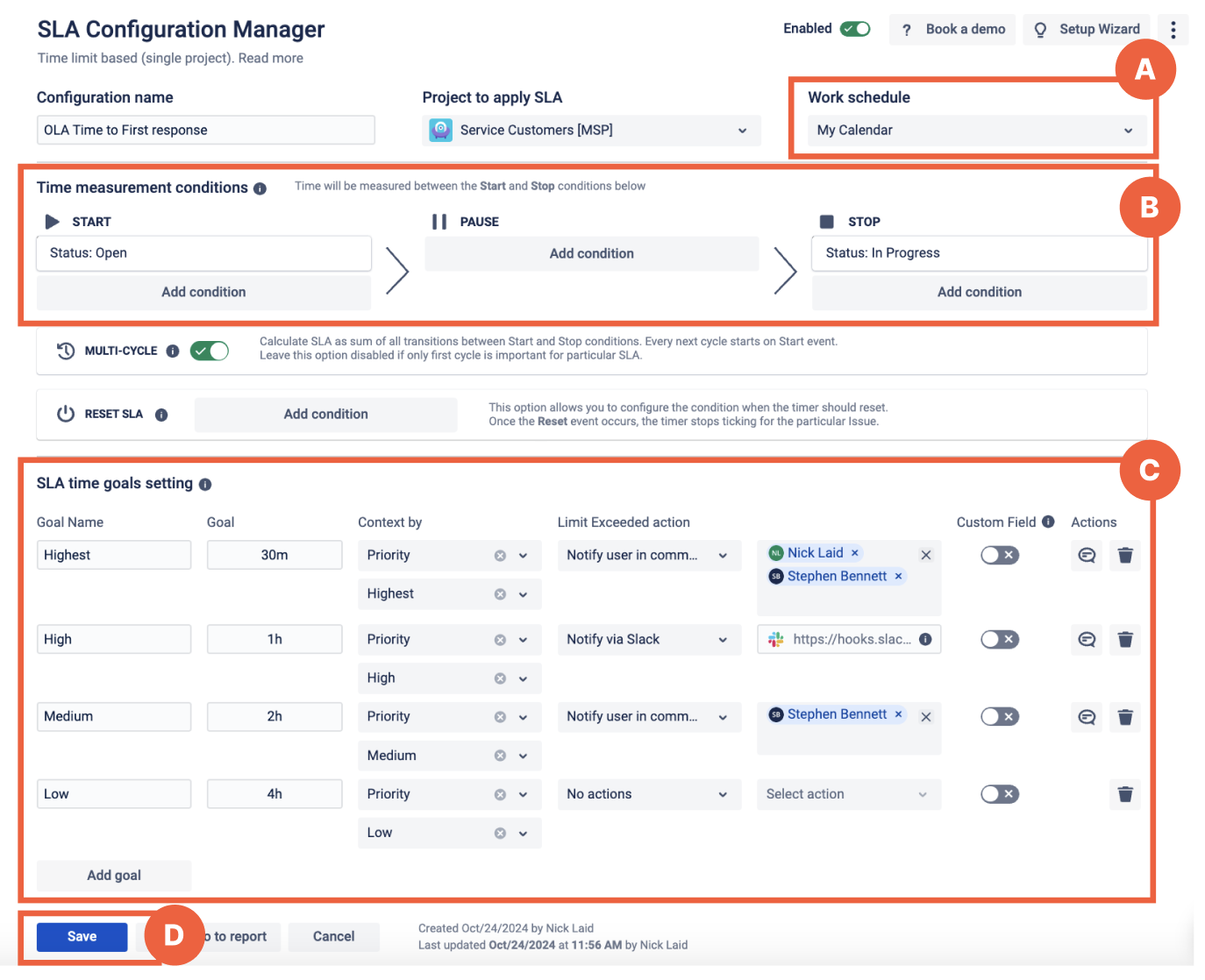This screenshot has width=1205, height=980.
Task: Delete the Highest goal row
Action: pyautogui.click(x=1125, y=555)
